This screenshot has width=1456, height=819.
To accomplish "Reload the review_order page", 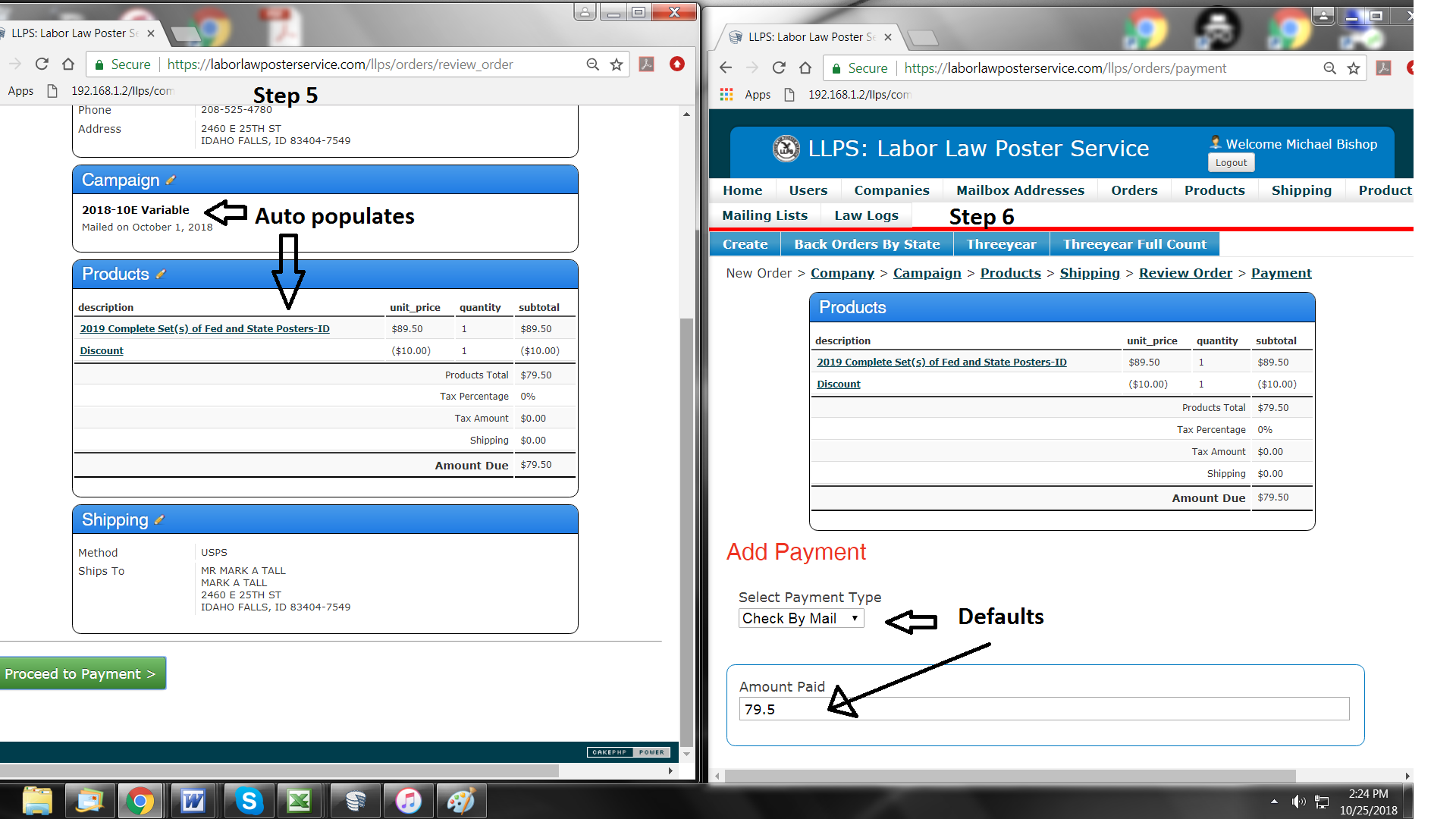I will click(42, 64).
